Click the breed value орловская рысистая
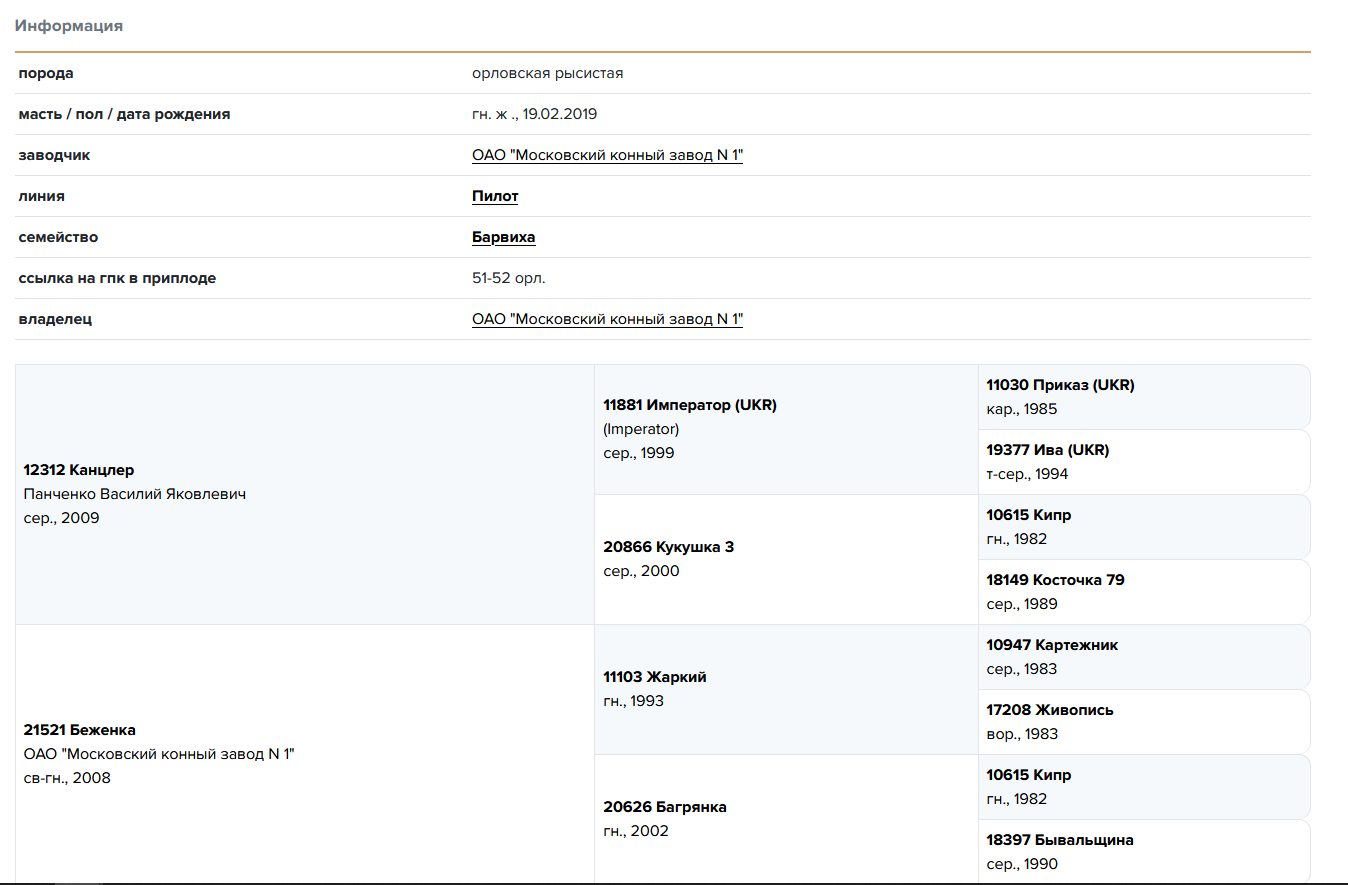Viewport: 1348px width, 885px height. coord(547,73)
